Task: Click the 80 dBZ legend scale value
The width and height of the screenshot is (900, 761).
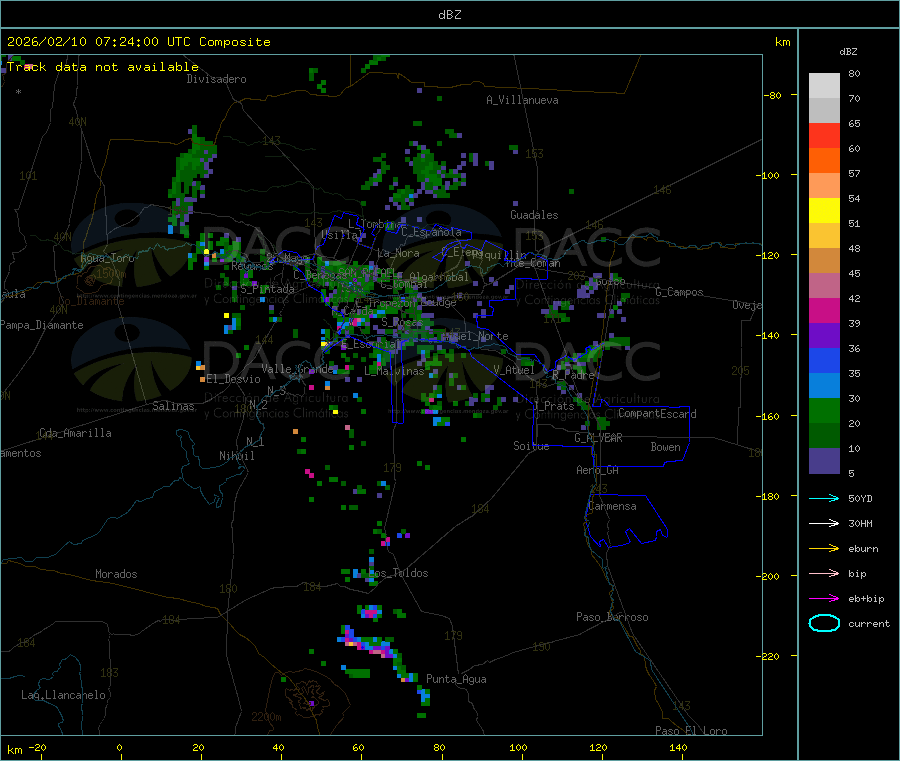Action: (x=854, y=73)
